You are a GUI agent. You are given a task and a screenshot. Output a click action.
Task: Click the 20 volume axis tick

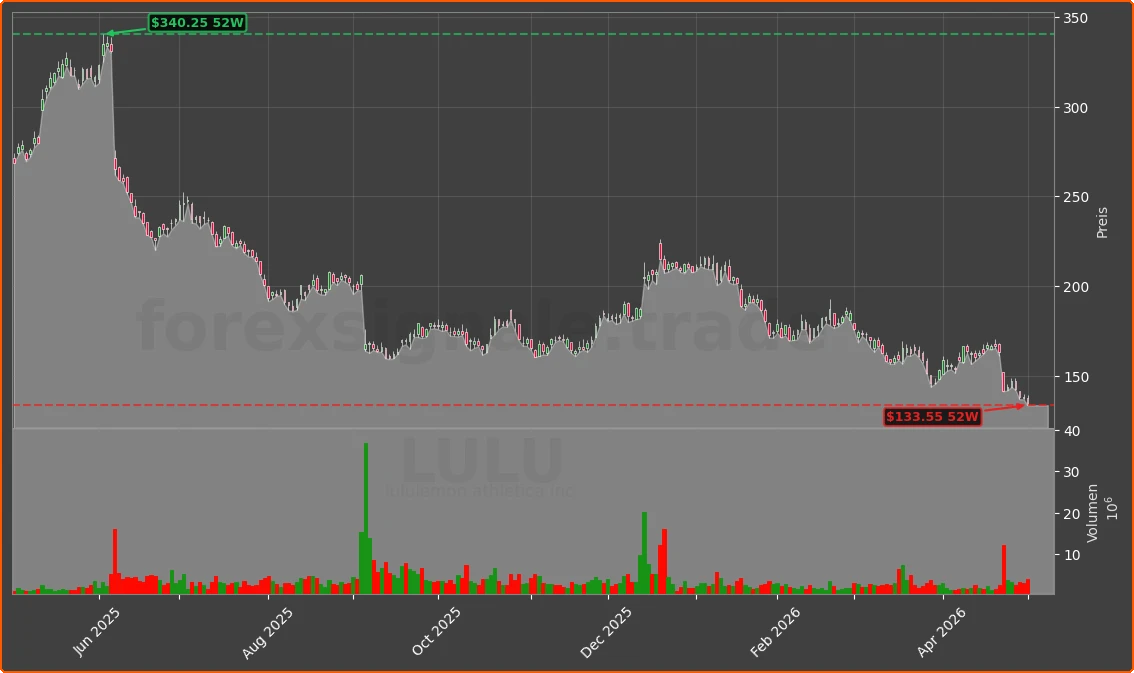pyautogui.click(x=1072, y=514)
